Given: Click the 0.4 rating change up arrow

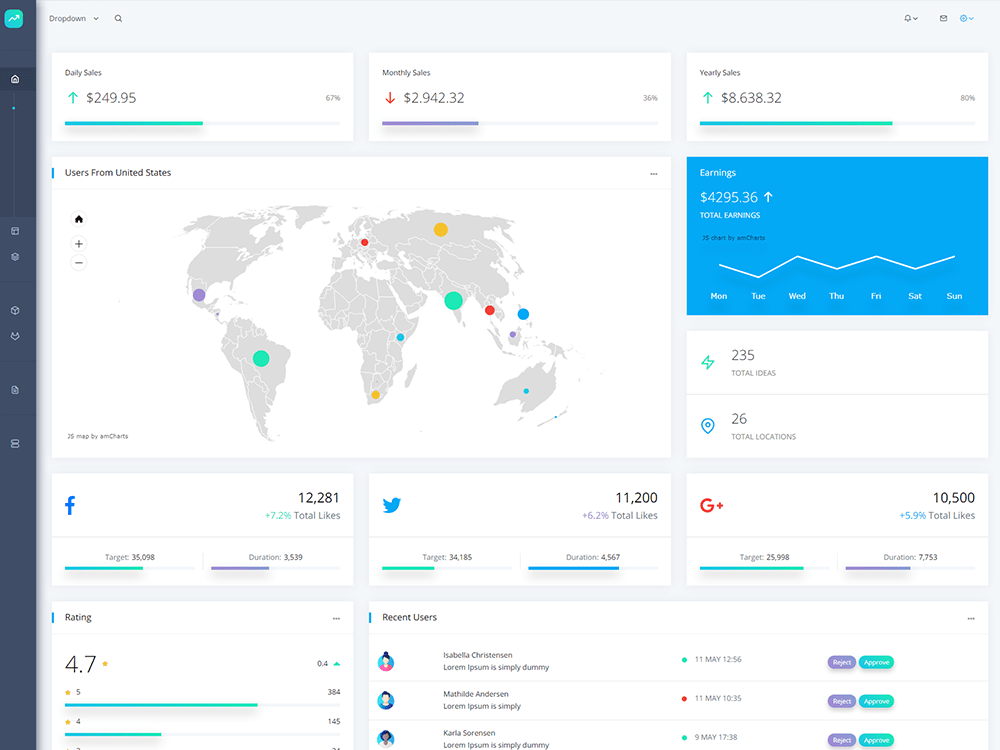Looking at the screenshot, I should coord(337,664).
